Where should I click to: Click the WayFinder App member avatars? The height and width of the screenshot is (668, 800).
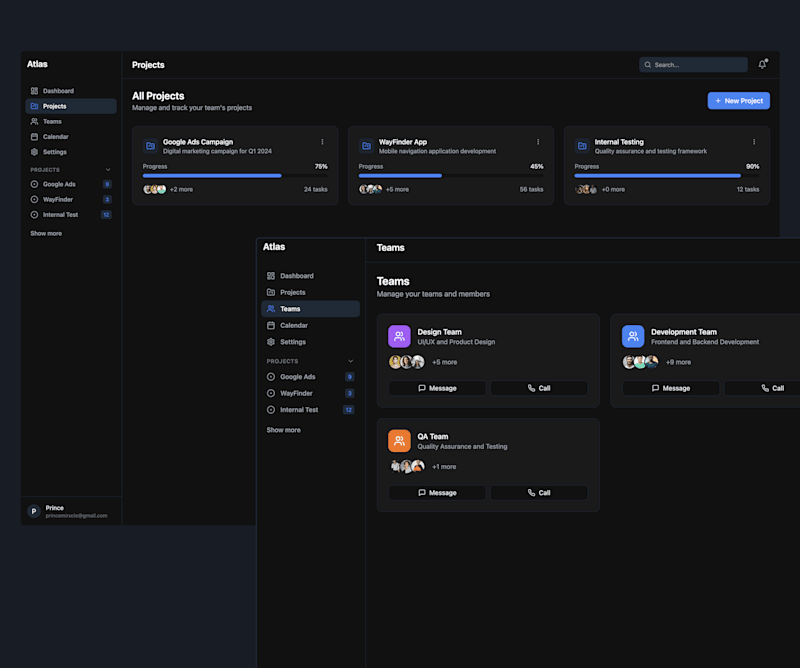(370, 189)
